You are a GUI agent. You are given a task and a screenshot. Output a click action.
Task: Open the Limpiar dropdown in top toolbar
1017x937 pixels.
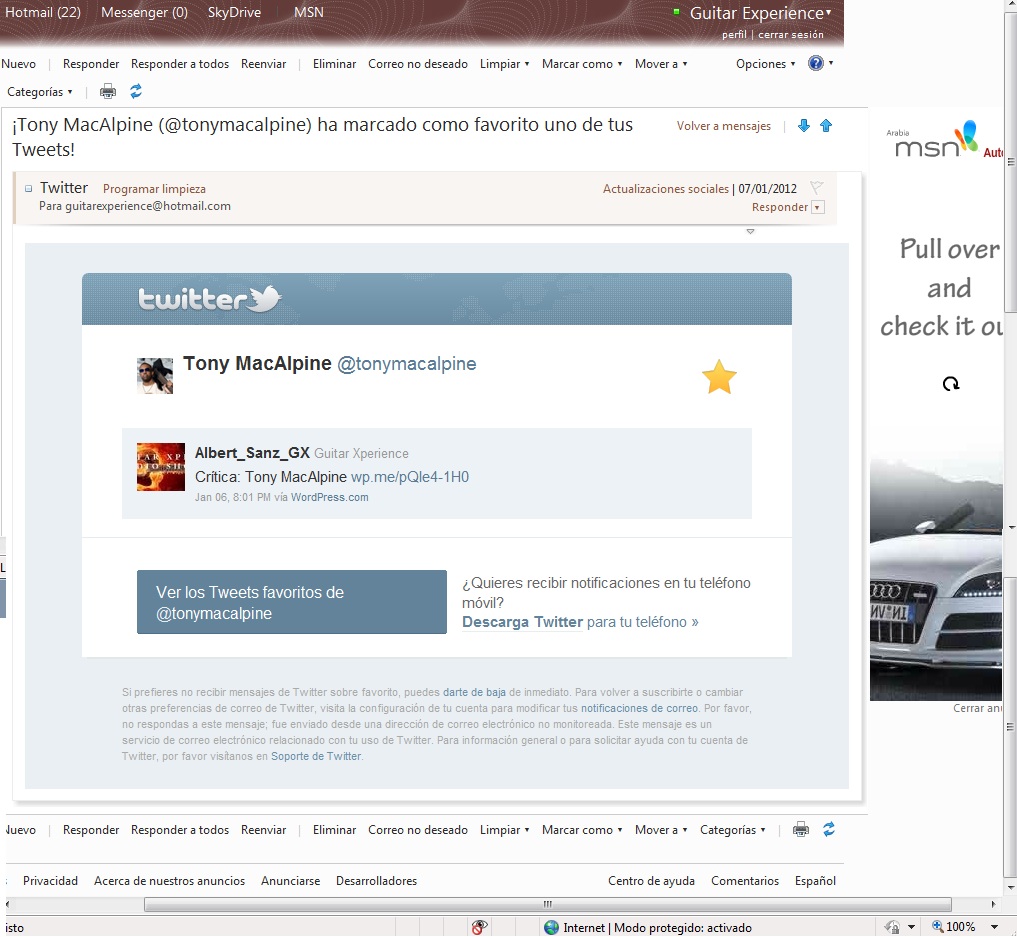(505, 64)
